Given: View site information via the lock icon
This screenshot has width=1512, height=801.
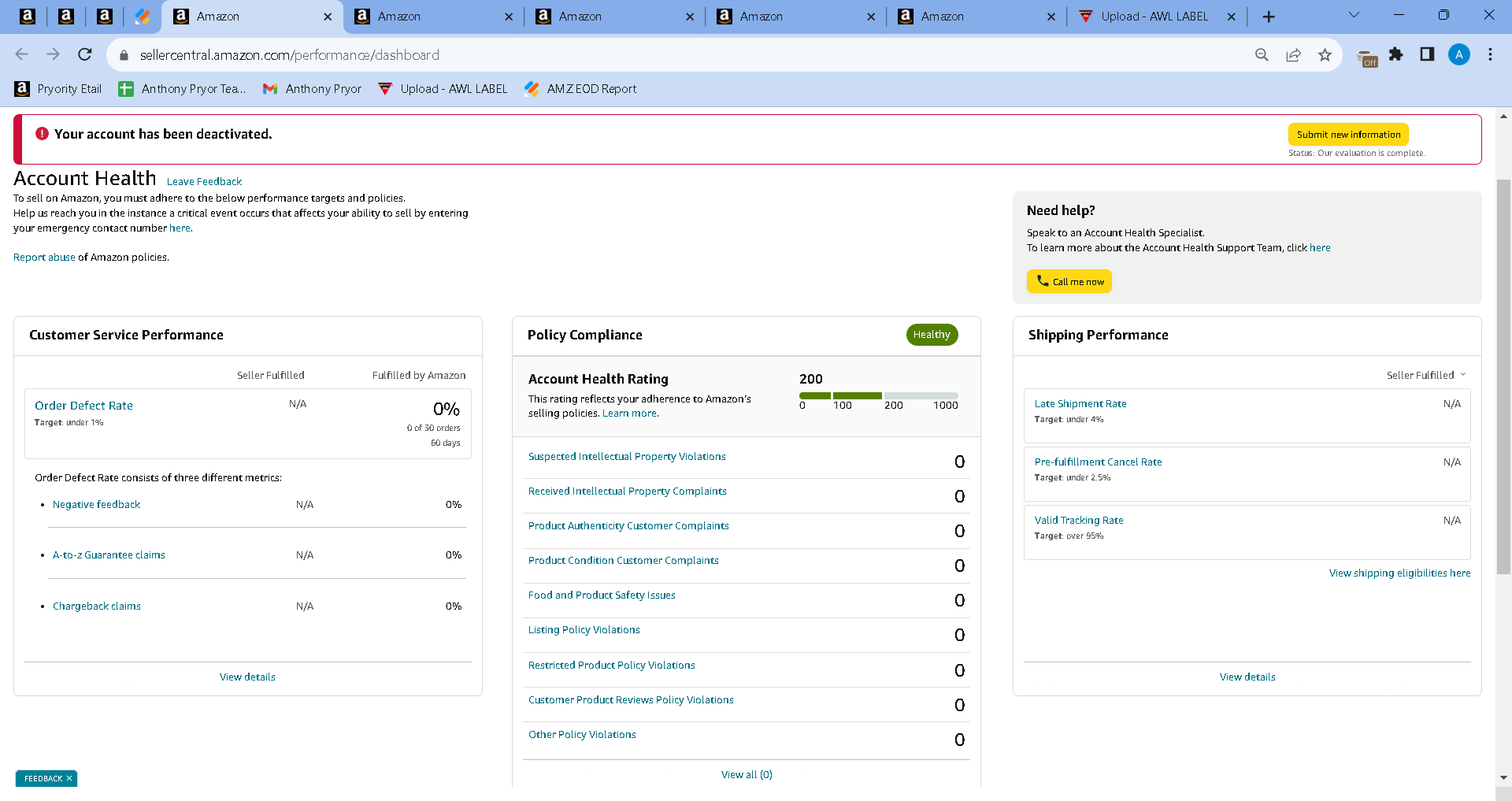Looking at the screenshot, I should pyautogui.click(x=123, y=55).
